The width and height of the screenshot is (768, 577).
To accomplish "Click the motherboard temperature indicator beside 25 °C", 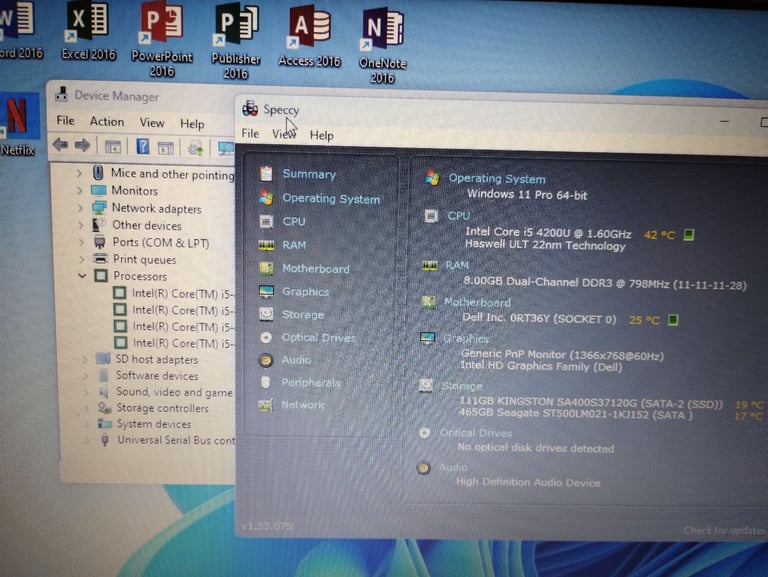I will tap(673, 320).
